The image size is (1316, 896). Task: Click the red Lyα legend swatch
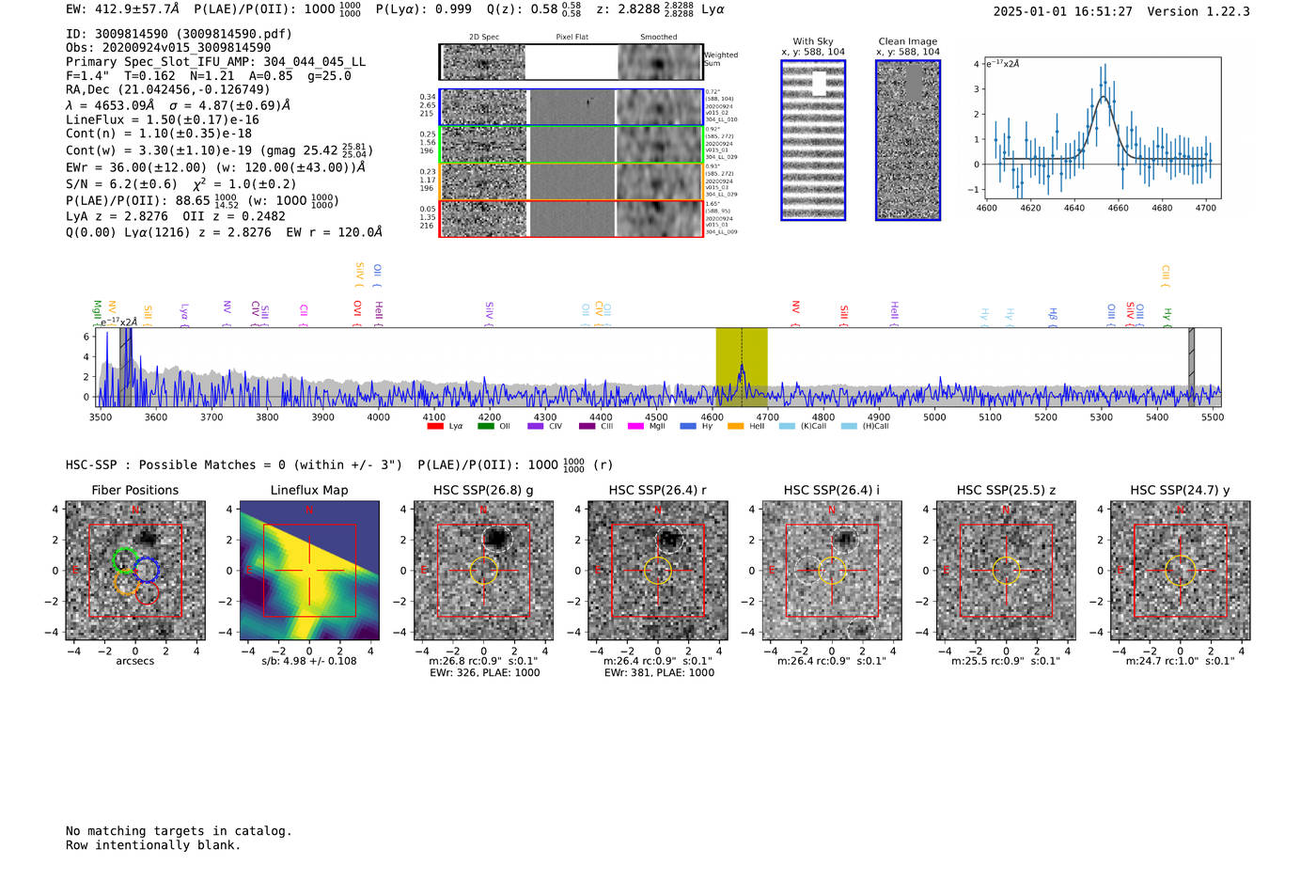coord(434,426)
